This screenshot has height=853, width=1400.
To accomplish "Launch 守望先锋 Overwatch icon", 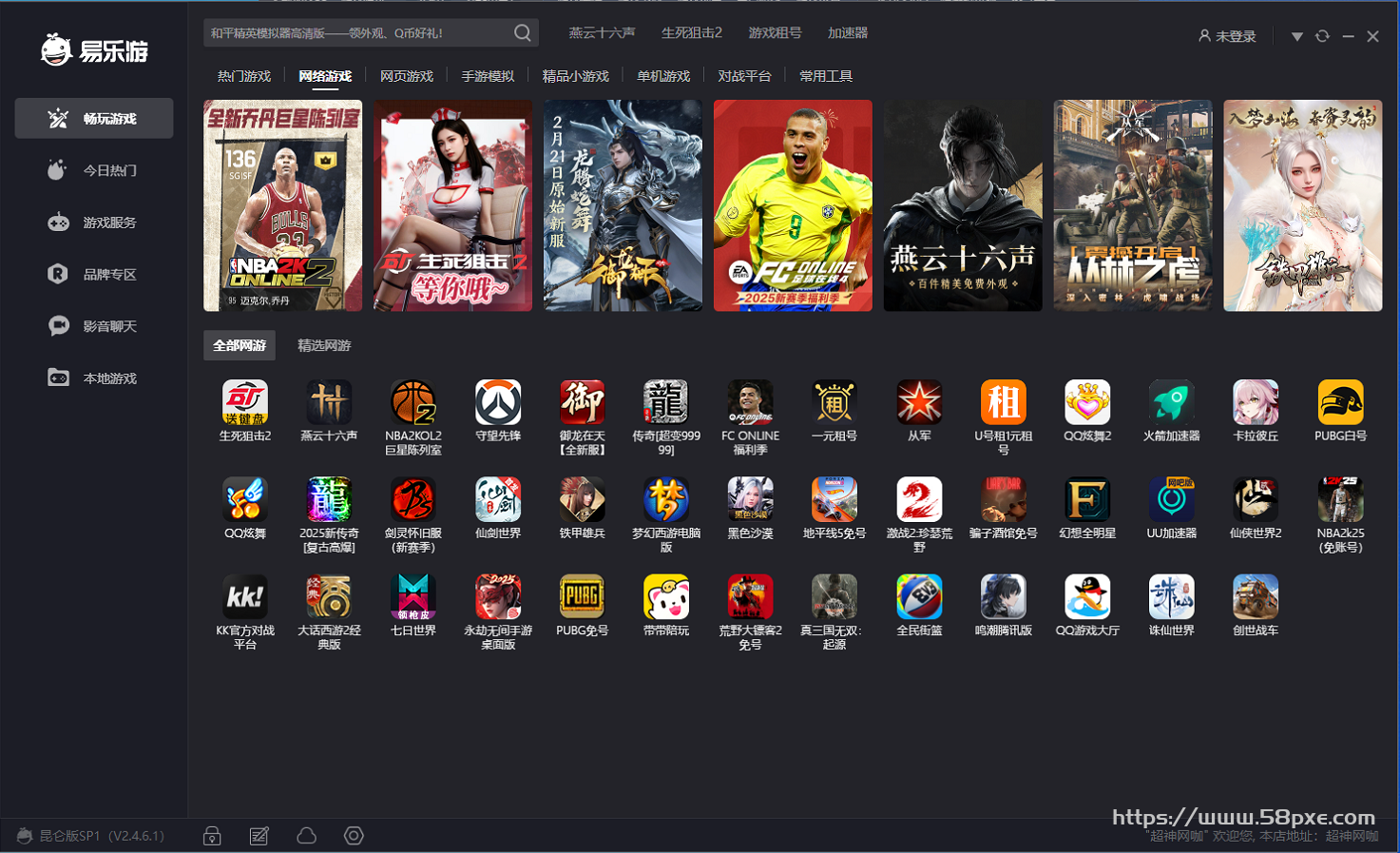I will pos(498,402).
